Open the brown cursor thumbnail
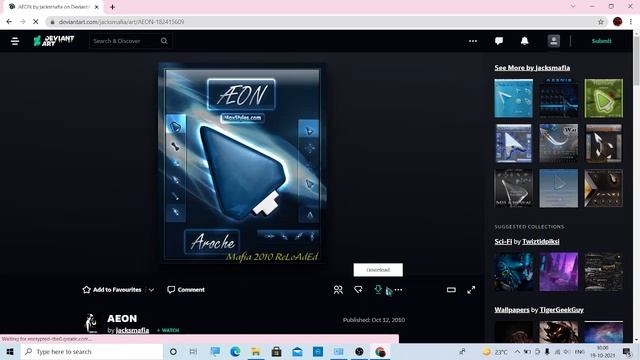The width and height of the screenshot is (640, 360). pyautogui.click(x=604, y=143)
